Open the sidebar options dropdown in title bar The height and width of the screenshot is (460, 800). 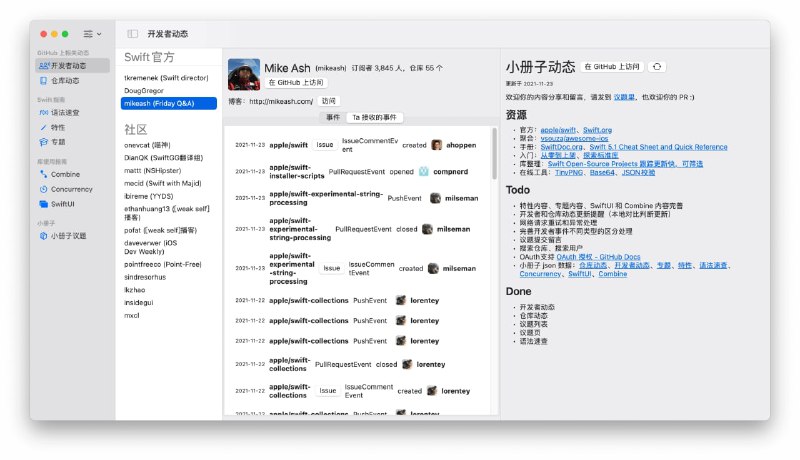(x=92, y=34)
